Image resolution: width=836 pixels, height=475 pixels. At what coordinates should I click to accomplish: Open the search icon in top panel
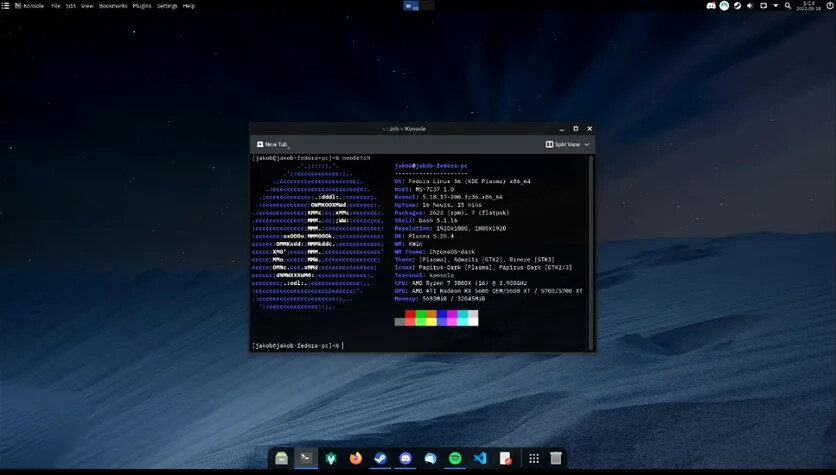[787, 6]
